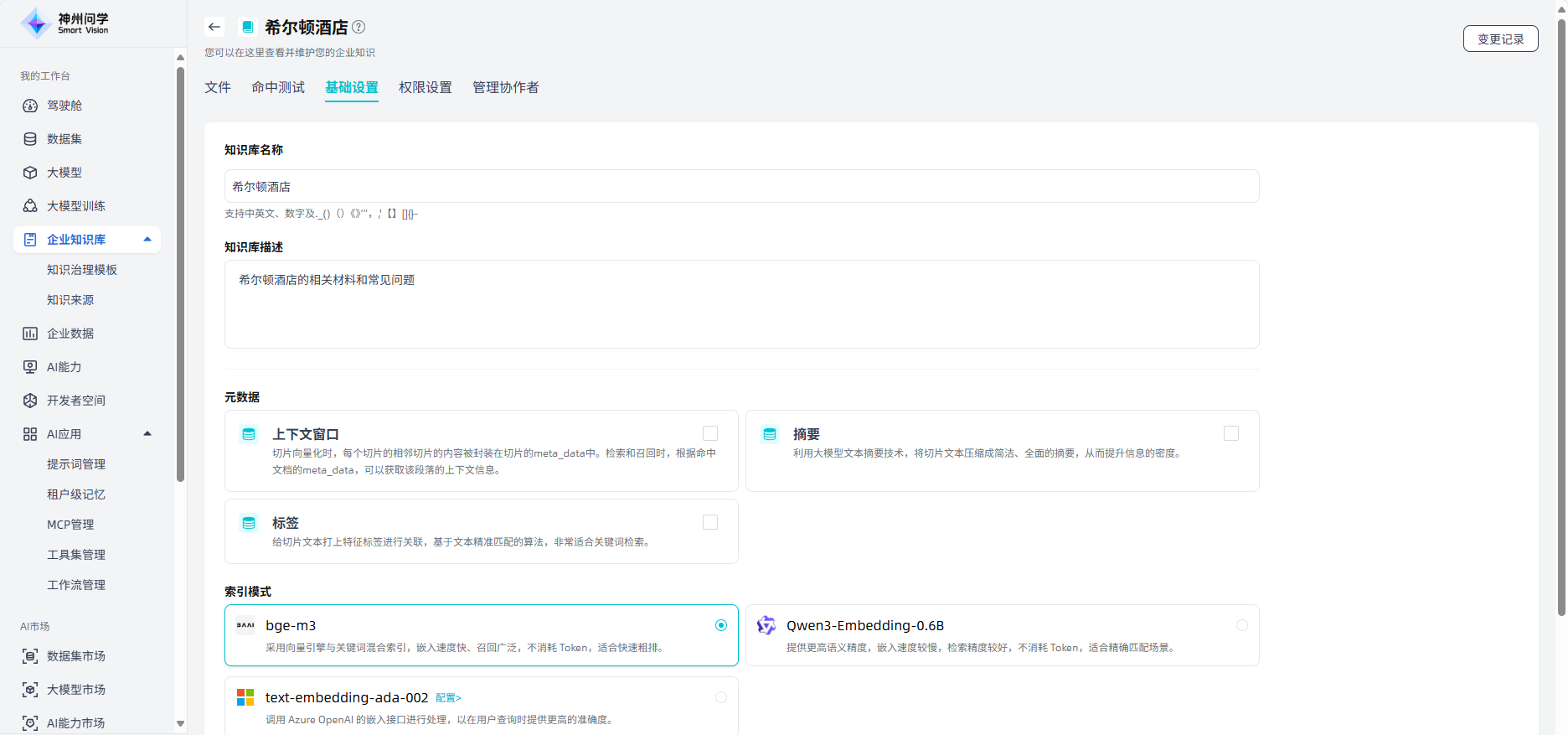Click the 上下文窗口 card database icon
This screenshot has height=735, width=1568.
(x=249, y=434)
